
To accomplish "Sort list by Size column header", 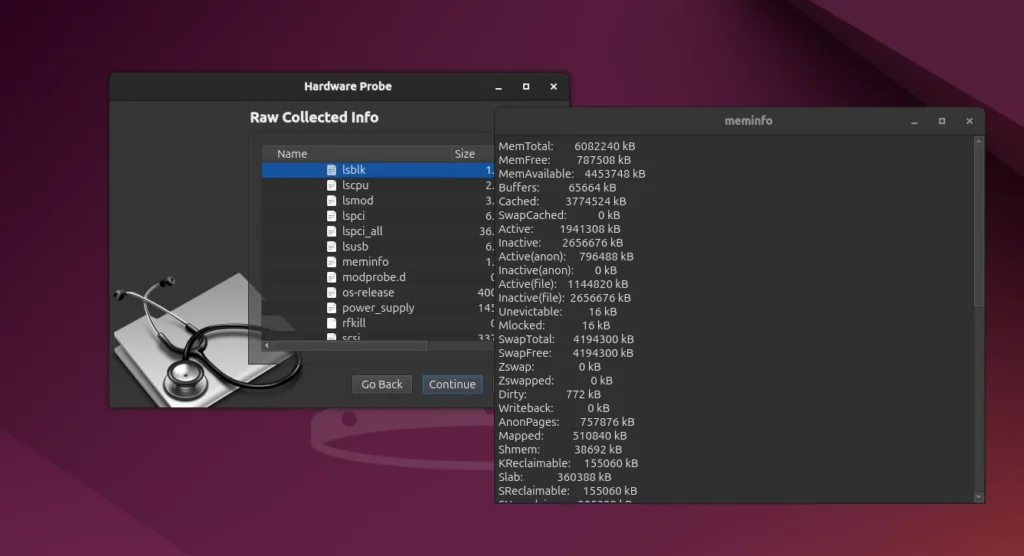I will coord(465,154).
